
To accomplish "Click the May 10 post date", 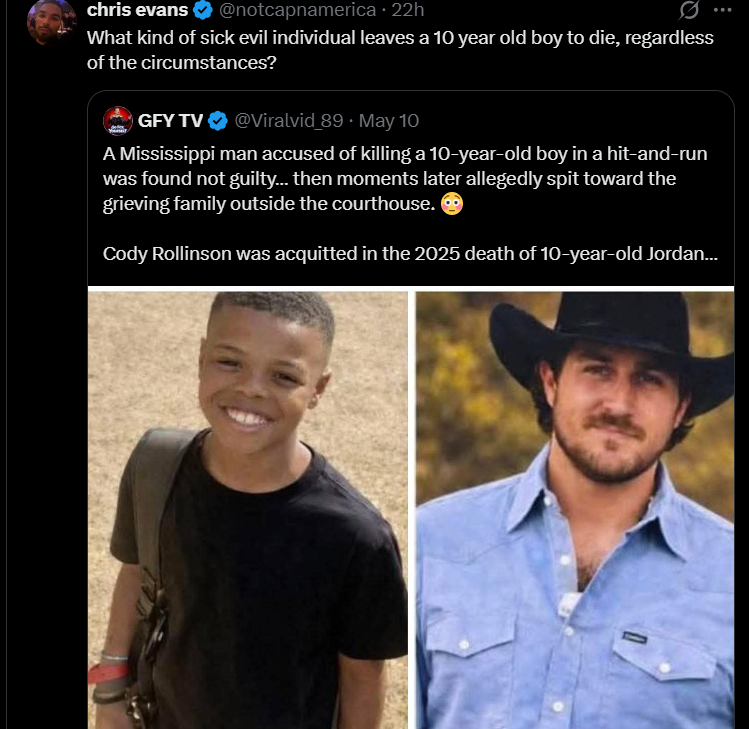I will [x=388, y=121].
